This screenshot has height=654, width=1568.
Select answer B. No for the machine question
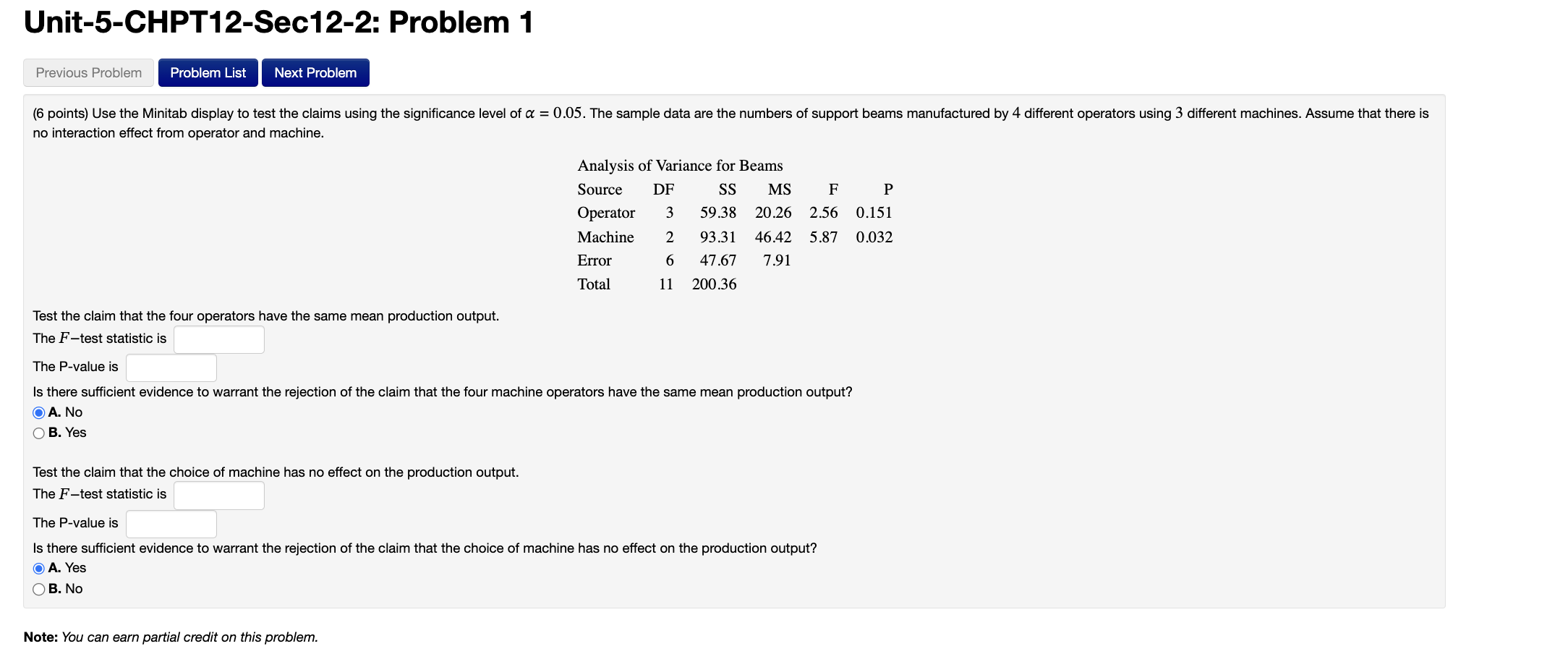tap(38, 589)
